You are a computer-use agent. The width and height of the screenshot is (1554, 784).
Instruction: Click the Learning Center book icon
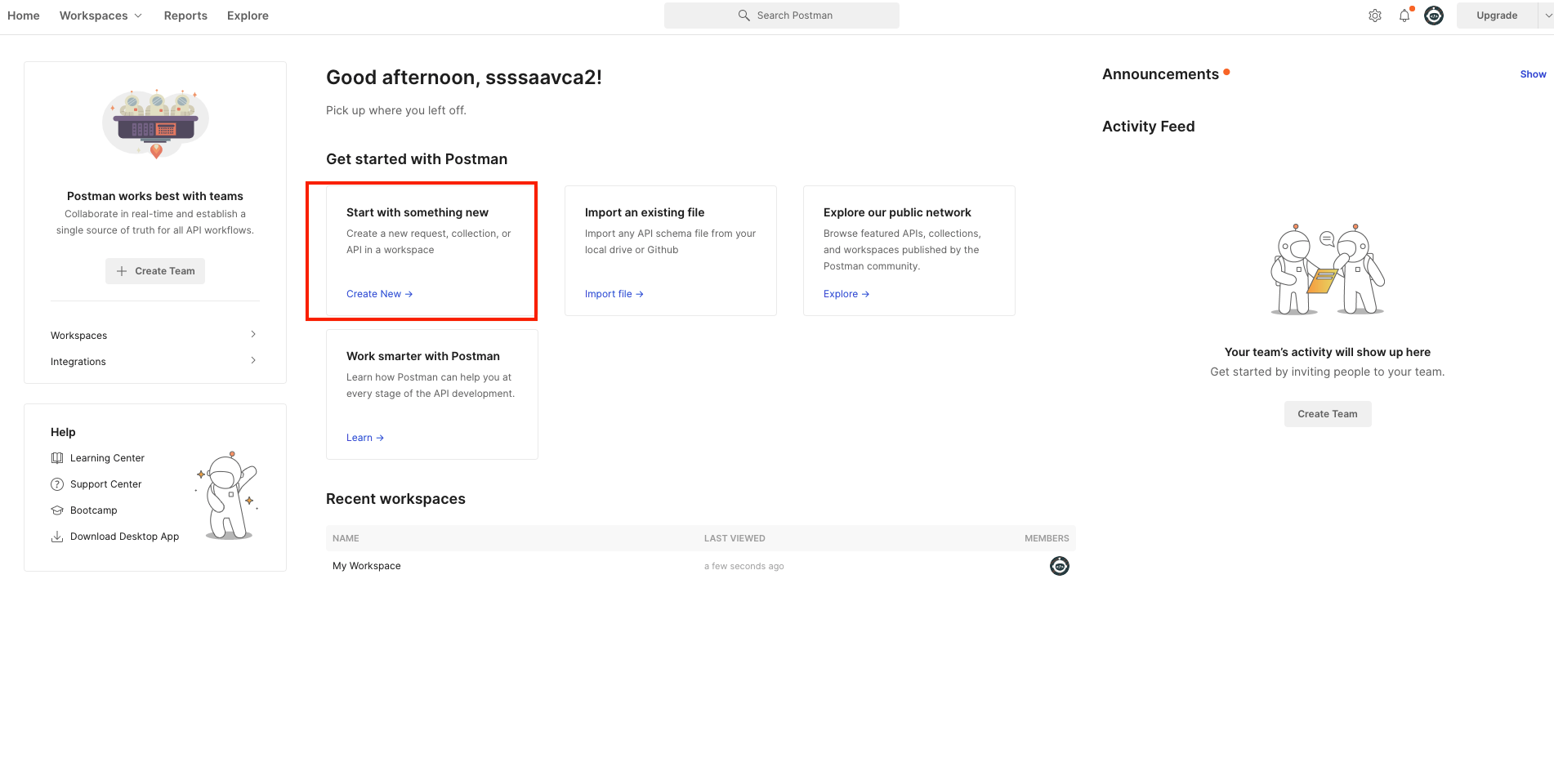57,458
